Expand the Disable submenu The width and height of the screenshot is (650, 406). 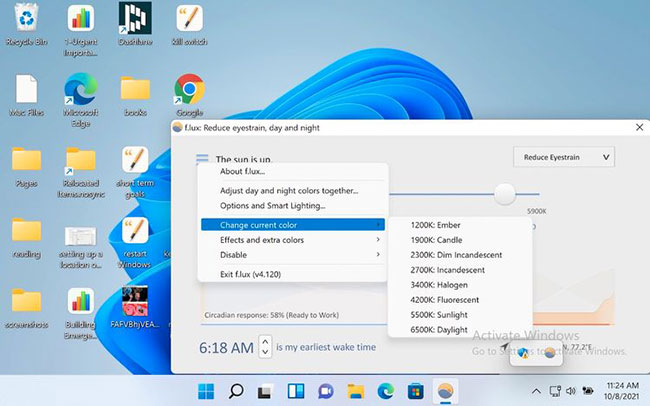tap(293, 255)
